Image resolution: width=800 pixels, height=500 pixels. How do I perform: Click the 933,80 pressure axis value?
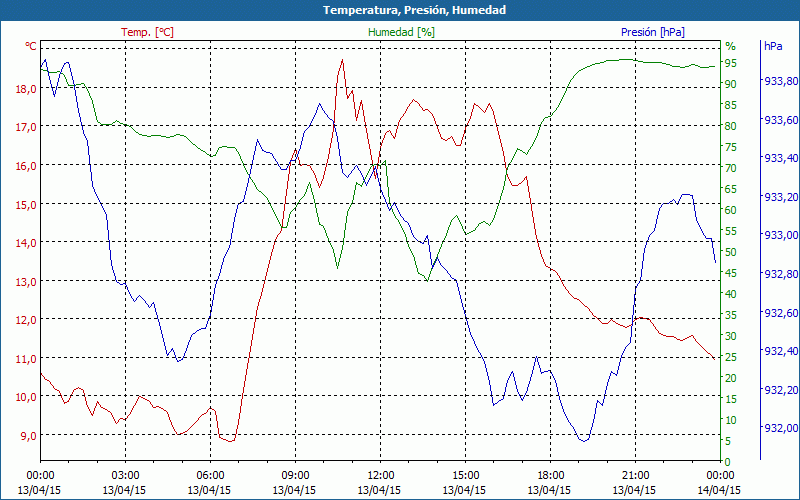[780, 81]
